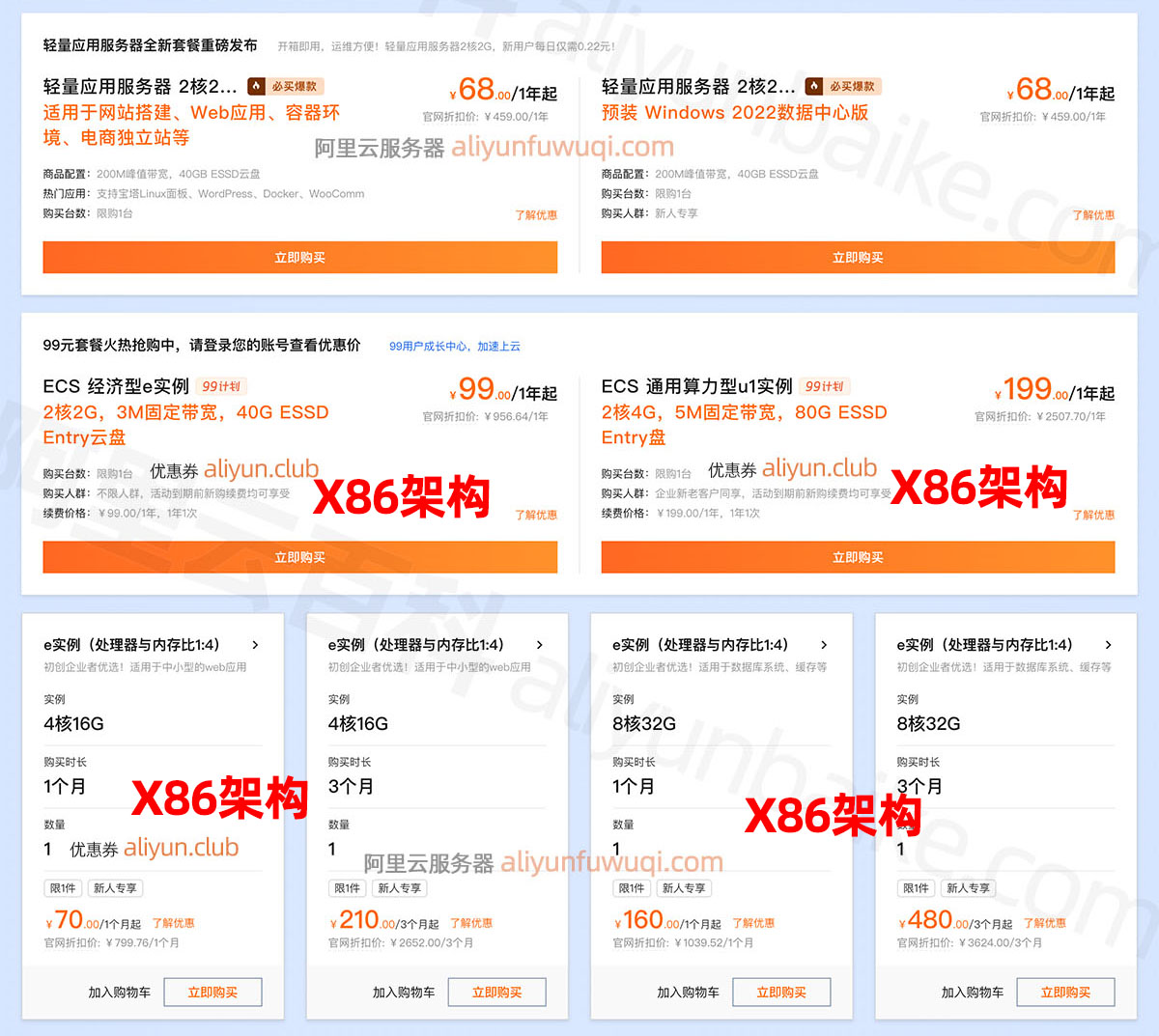Click 立即购买 for ECS 通用算力型u1实例 ¥199

click(858, 557)
